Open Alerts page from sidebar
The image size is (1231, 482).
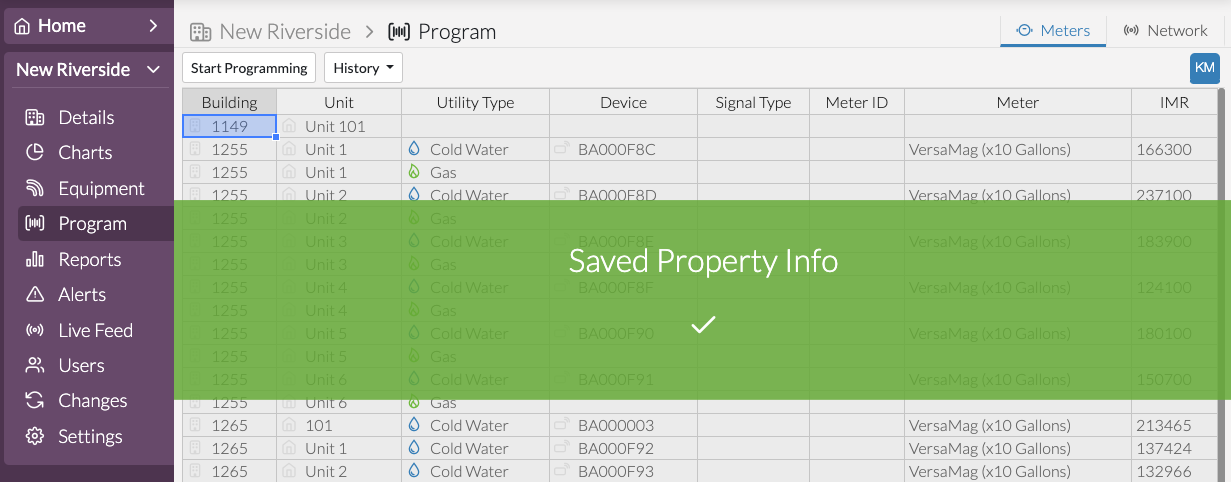coord(82,294)
